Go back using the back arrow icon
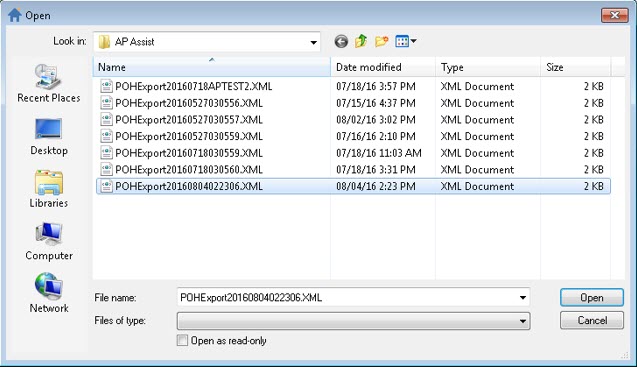The image size is (637, 367). point(341,41)
